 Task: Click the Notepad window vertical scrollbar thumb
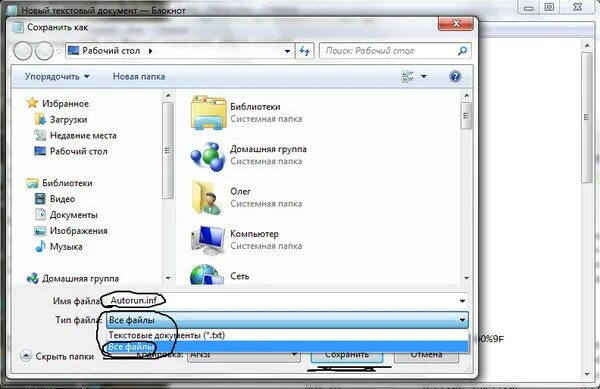587,117
